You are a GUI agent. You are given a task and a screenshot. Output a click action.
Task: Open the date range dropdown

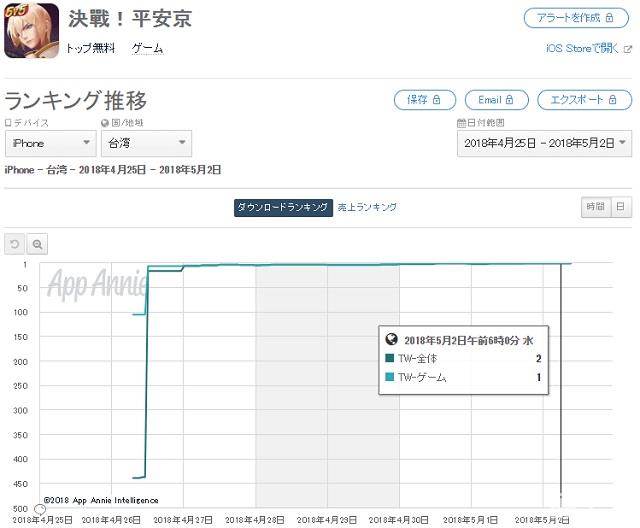(544, 143)
